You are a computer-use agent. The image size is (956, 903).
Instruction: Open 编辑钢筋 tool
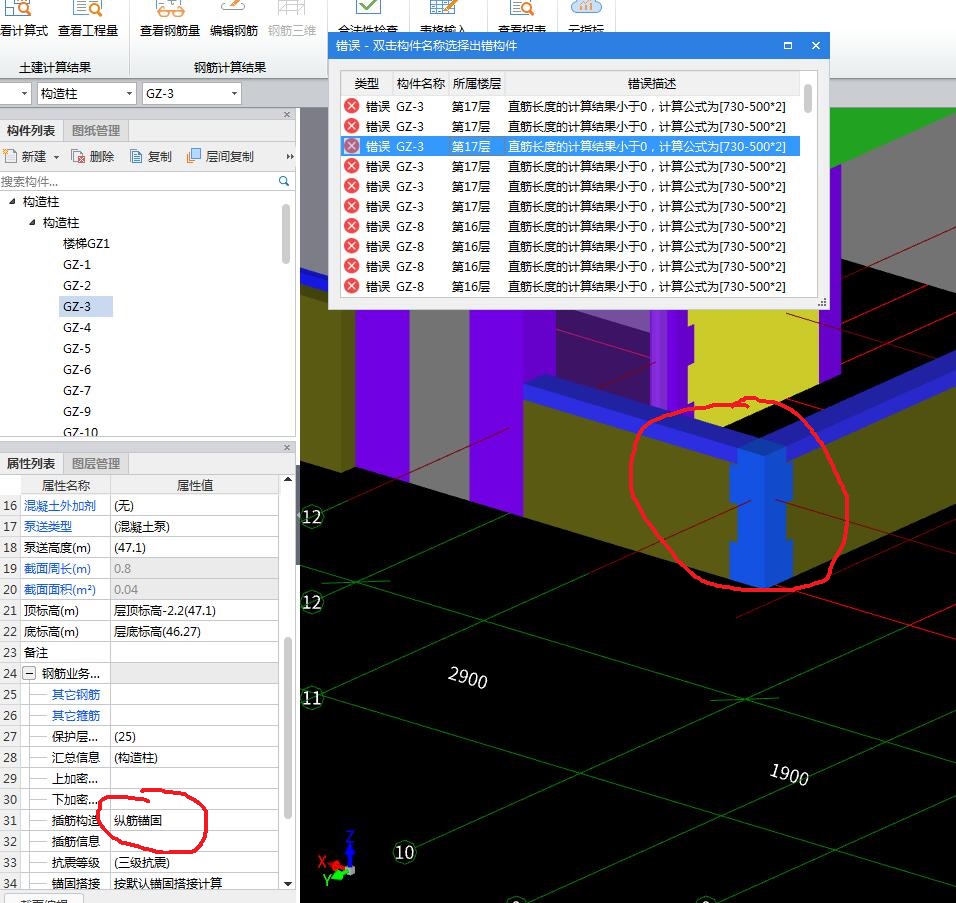pos(234,20)
